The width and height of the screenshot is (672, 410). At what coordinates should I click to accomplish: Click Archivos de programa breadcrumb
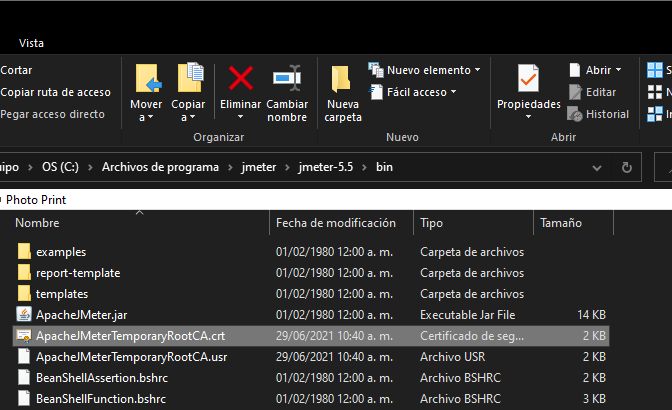tap(160, 167)
